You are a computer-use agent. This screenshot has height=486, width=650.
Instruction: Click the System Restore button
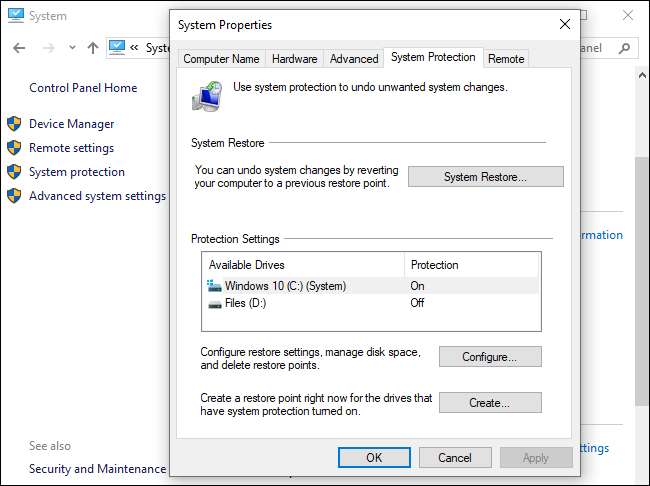(485, 177)
